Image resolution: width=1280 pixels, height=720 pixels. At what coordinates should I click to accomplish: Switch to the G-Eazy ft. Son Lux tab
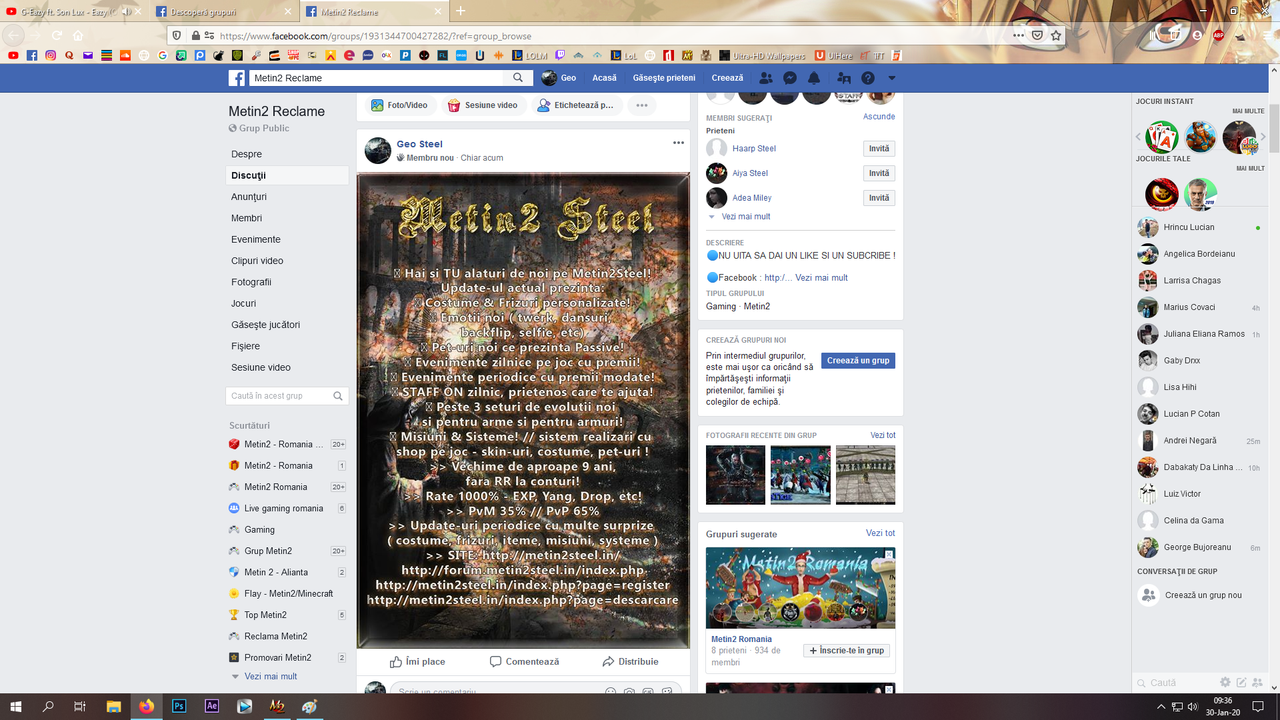click(x=70, y=12)
